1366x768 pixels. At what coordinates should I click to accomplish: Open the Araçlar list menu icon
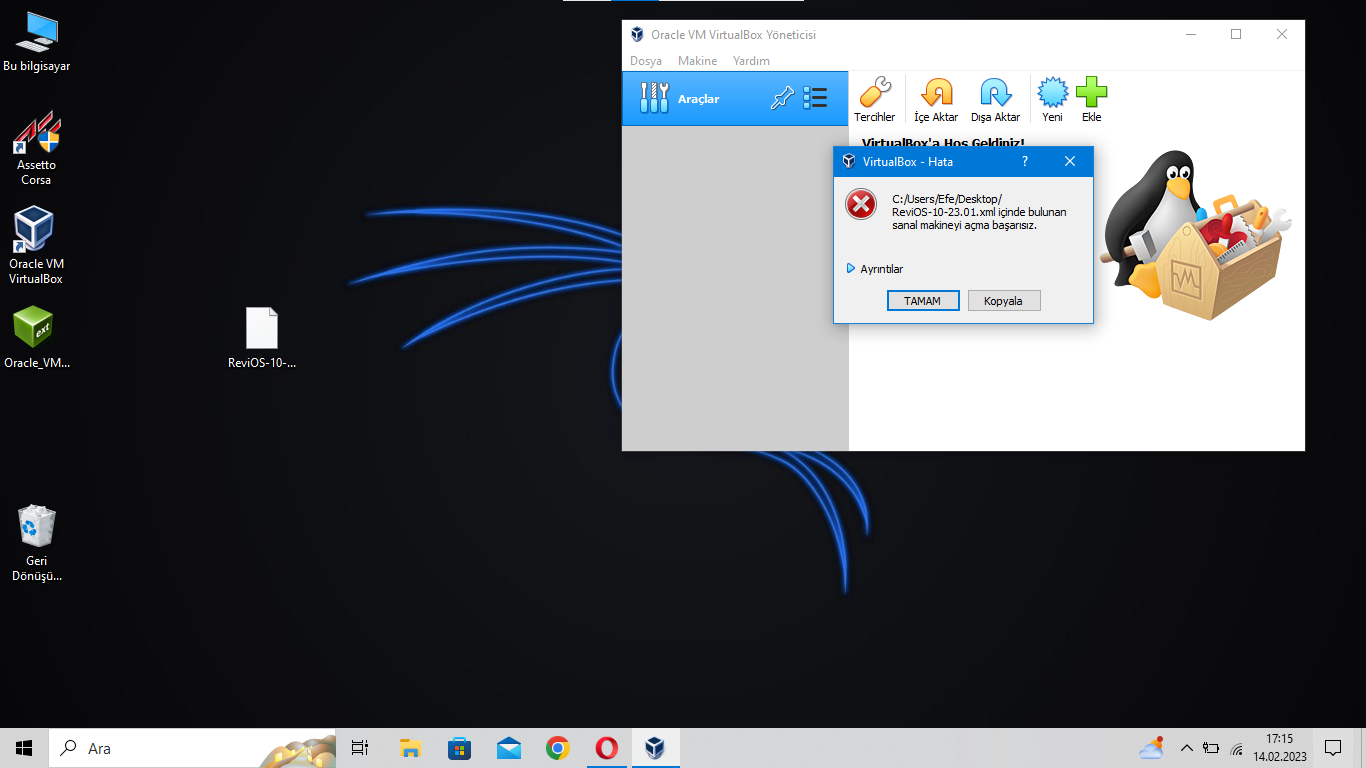[815, 98]
